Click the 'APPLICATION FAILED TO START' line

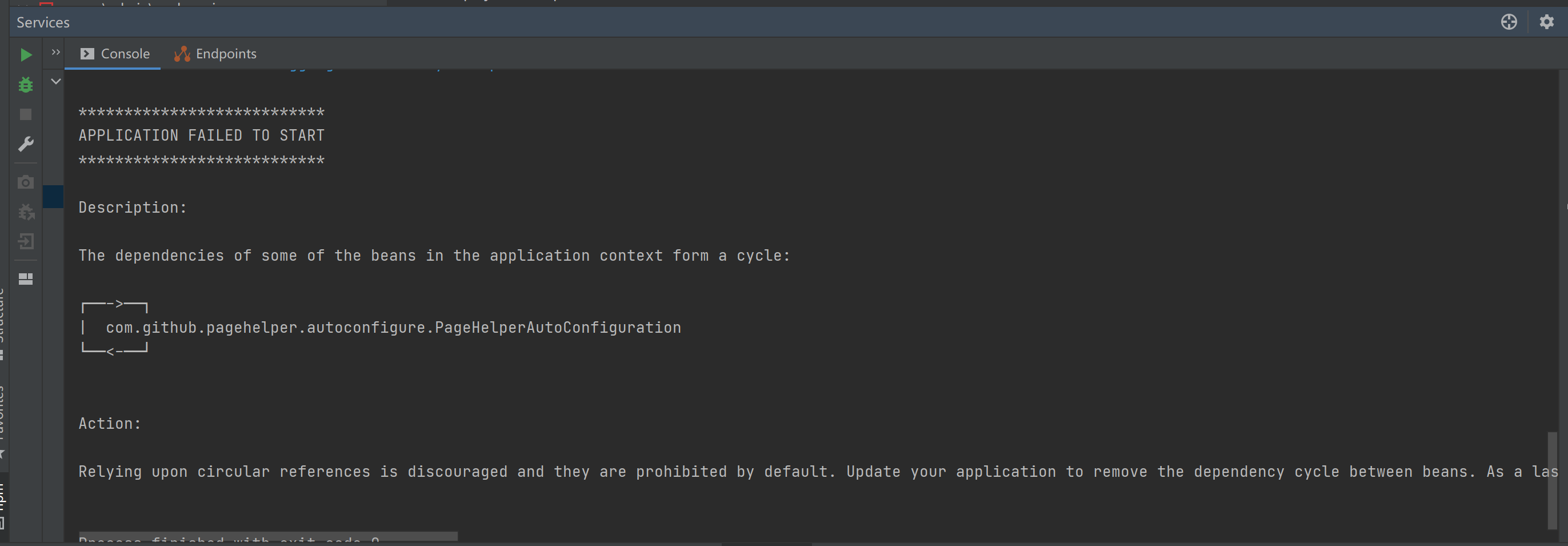click(x=202, y=135)
